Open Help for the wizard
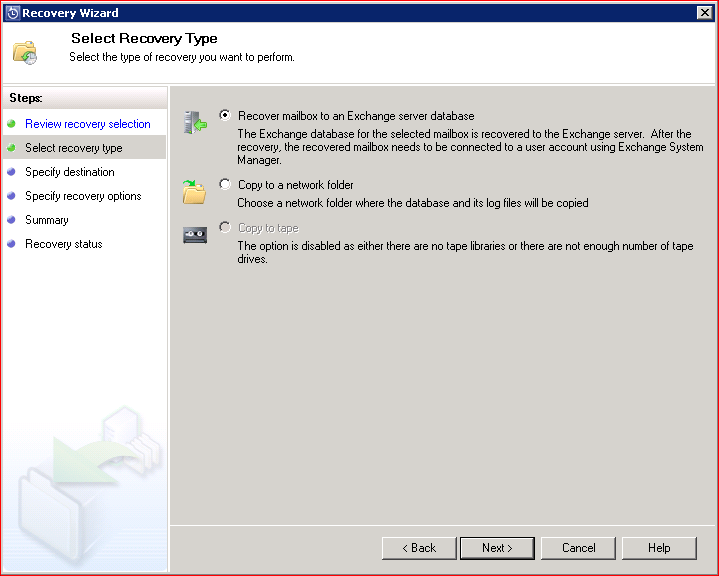Viewport: 719px width, 576px height. [659, 548]
